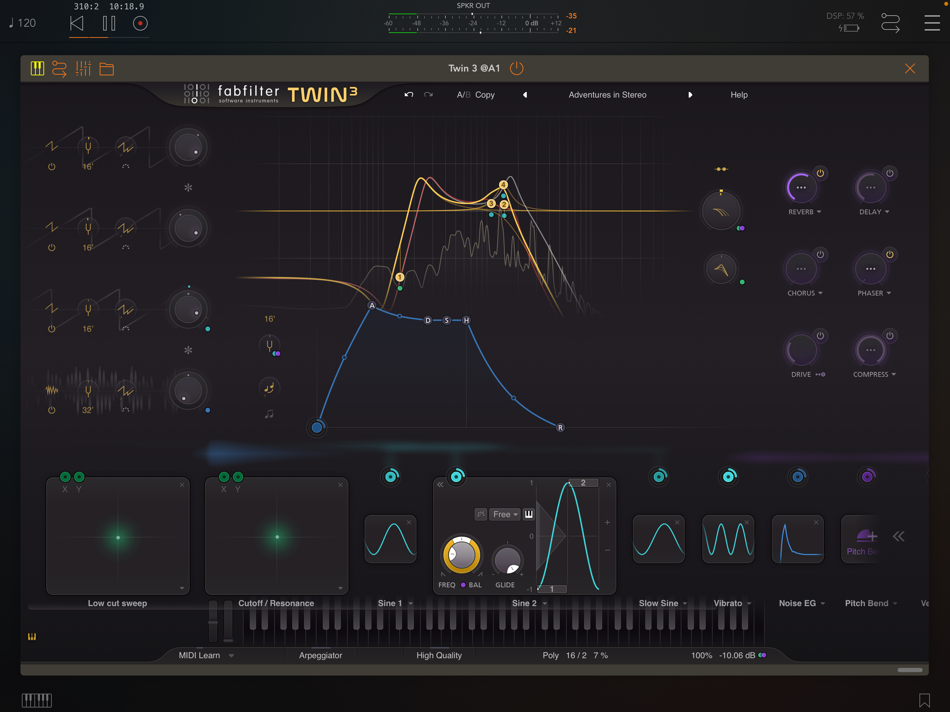Open the connections icon near DSP meter

pos(891,22)
